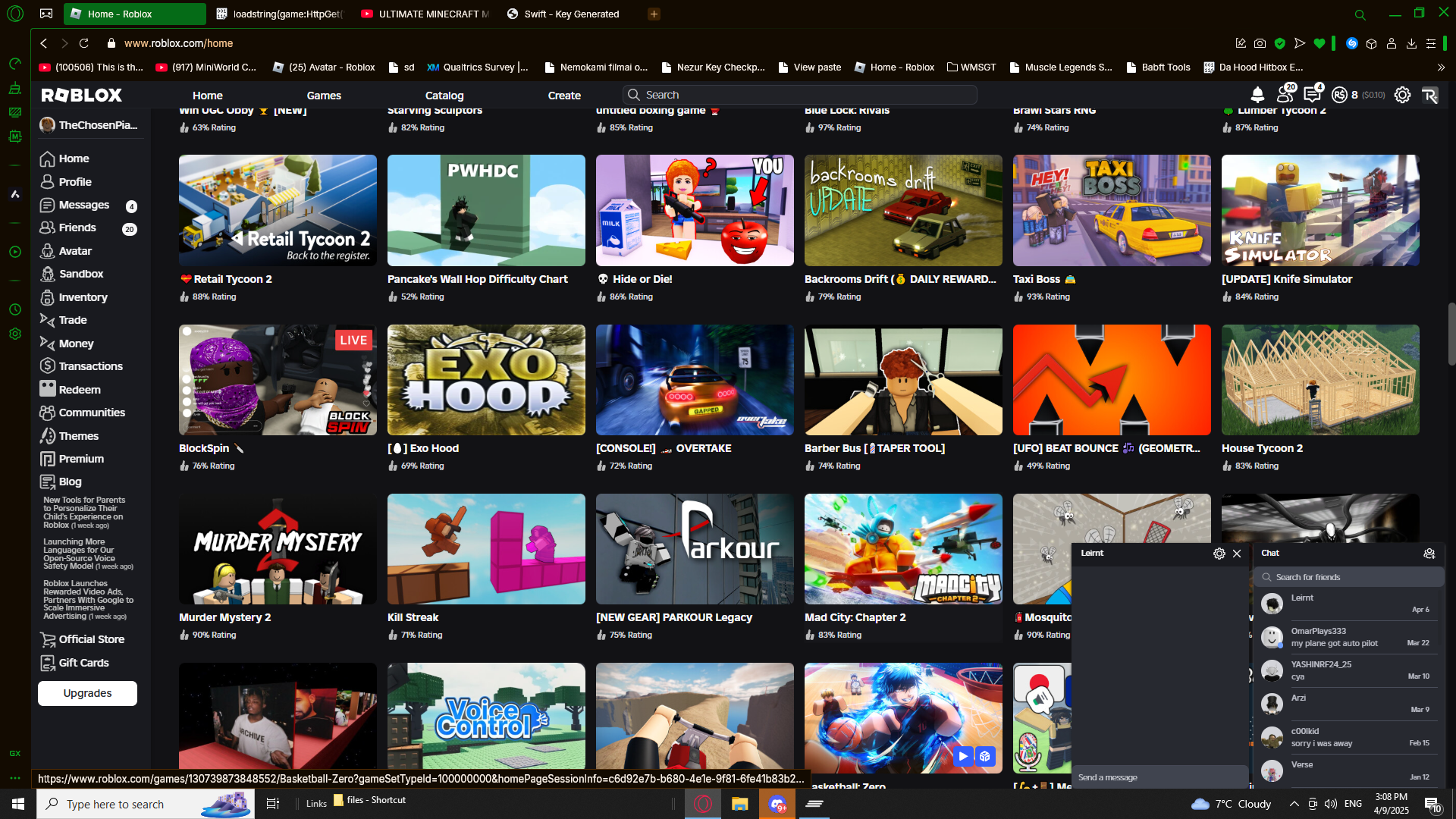Click the Send a message input box
This screenshot has width=1456, height=819.
pos(1160,777)
